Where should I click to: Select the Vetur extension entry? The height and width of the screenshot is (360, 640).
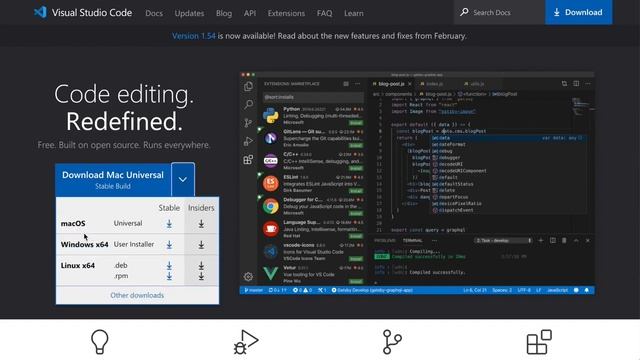point(313,274)
